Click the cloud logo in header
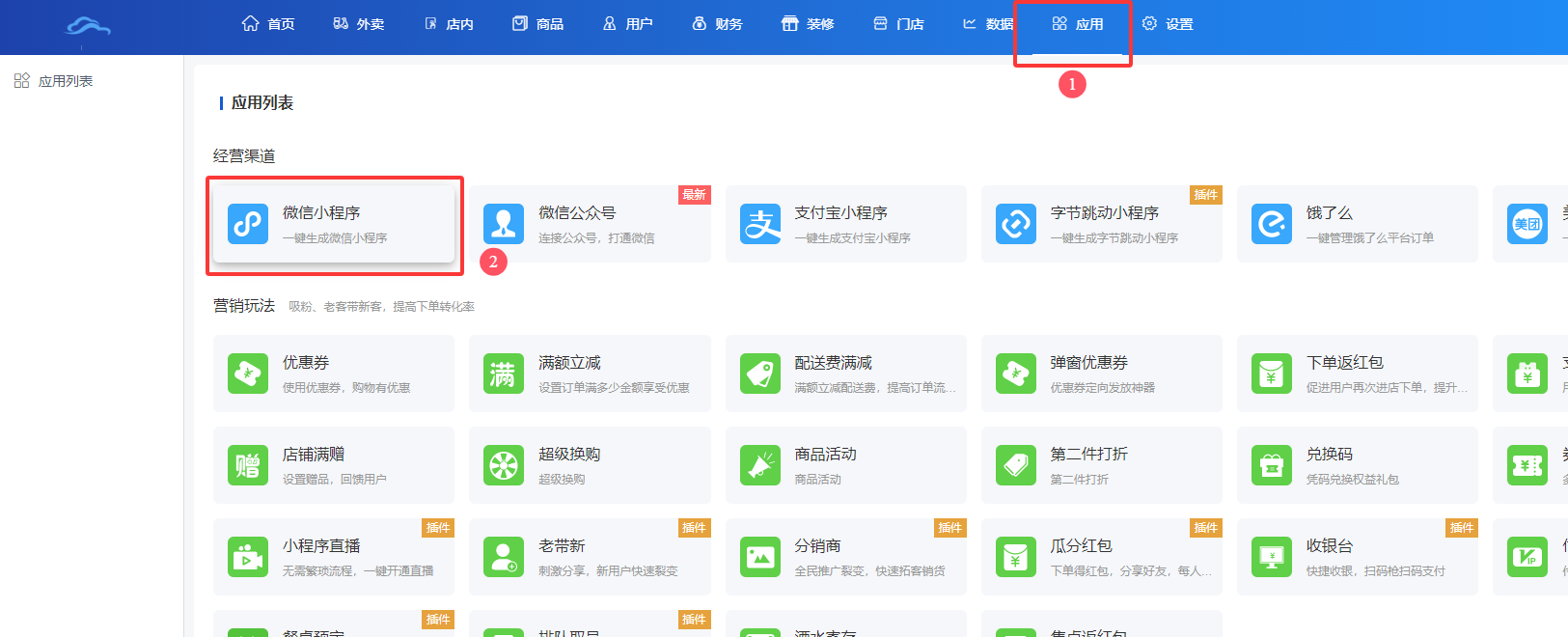This screenshot has height=637, width=1568. pyautogui.click(x=87, y=27)
